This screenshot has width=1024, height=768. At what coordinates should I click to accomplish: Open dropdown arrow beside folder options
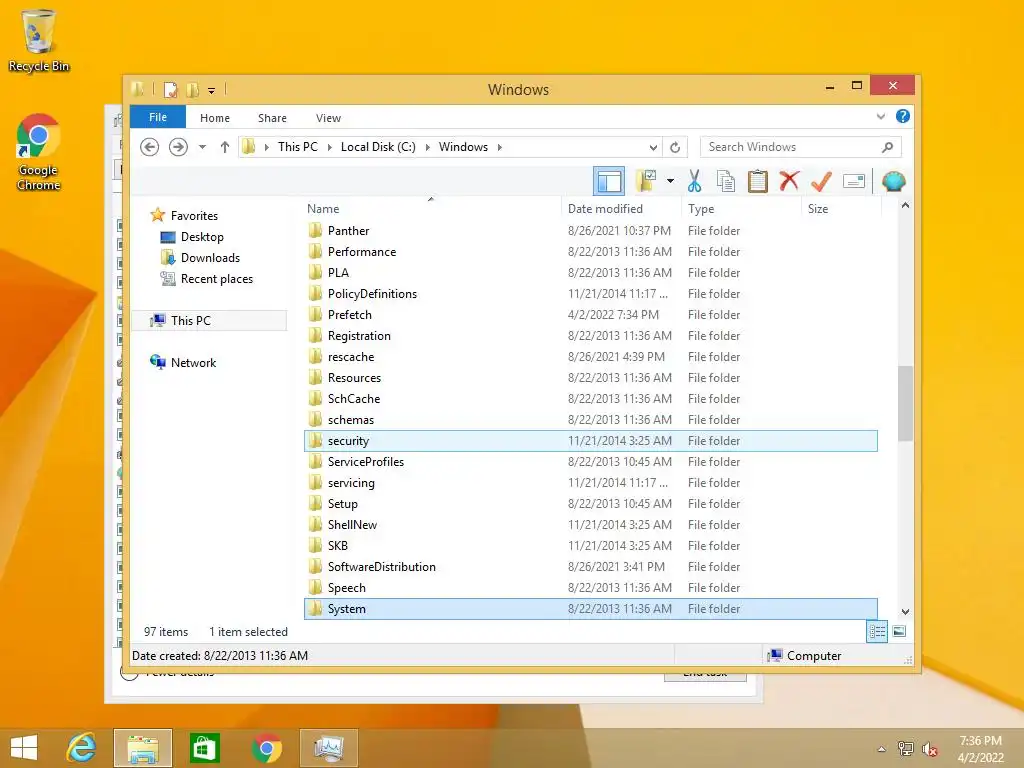coord(670,181)
